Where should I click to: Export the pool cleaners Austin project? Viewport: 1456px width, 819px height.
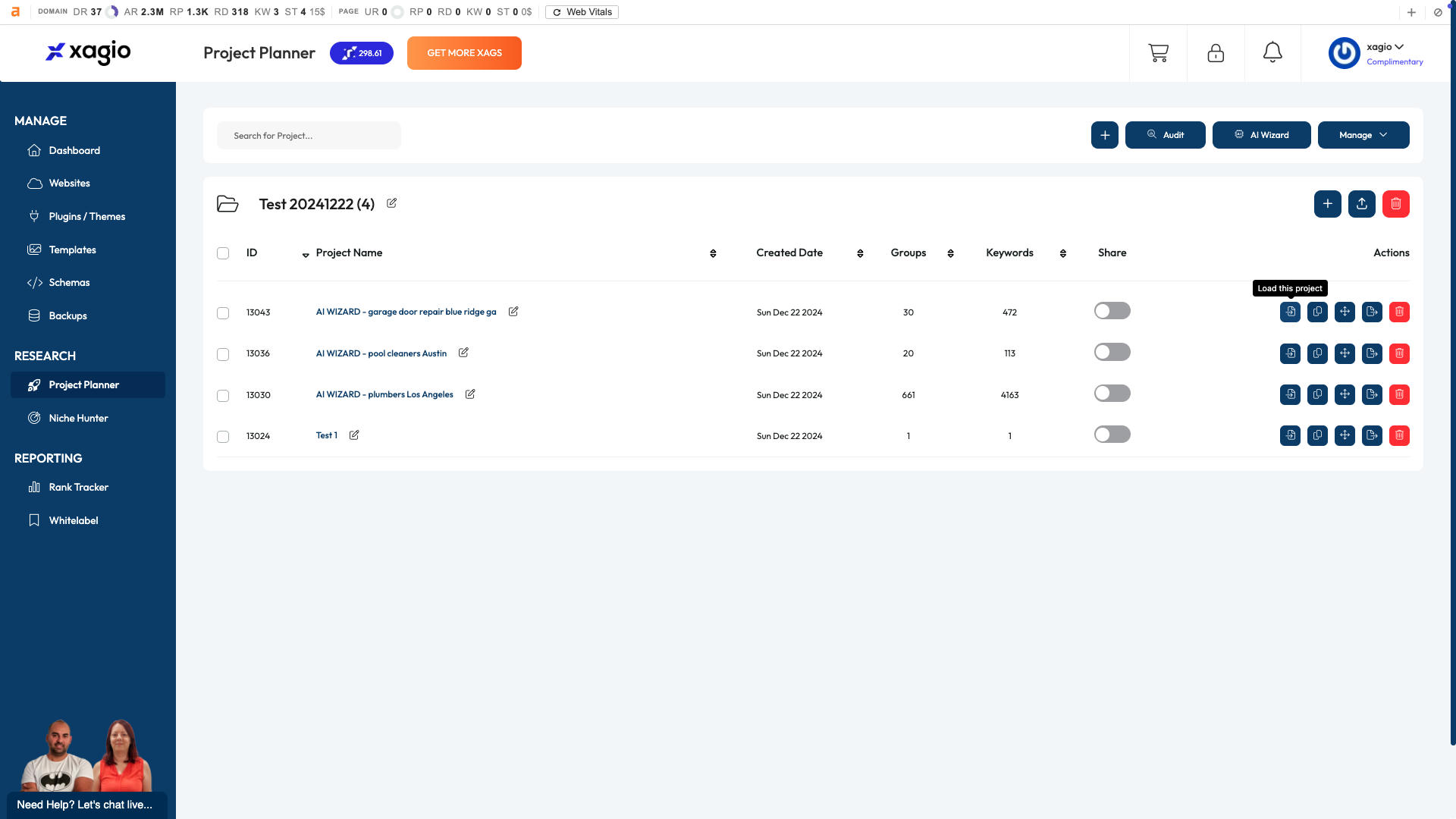point(1372,353)
